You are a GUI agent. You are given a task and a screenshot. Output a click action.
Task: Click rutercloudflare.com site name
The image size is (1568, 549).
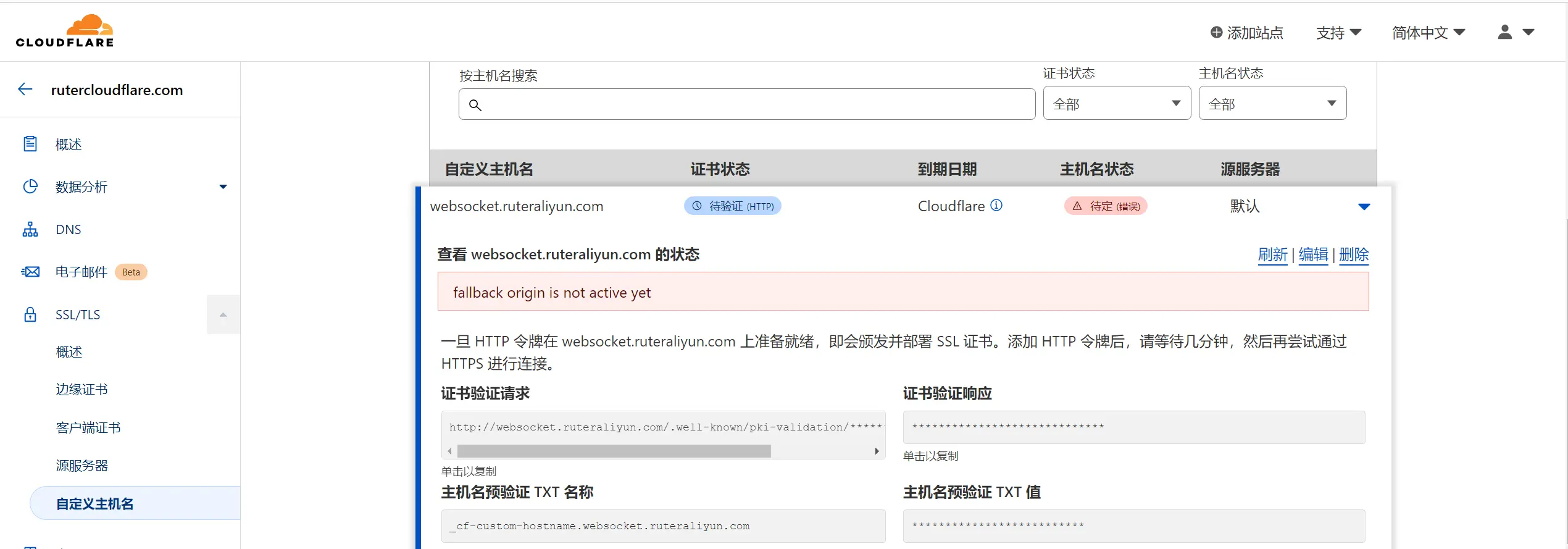pos(117,90)
